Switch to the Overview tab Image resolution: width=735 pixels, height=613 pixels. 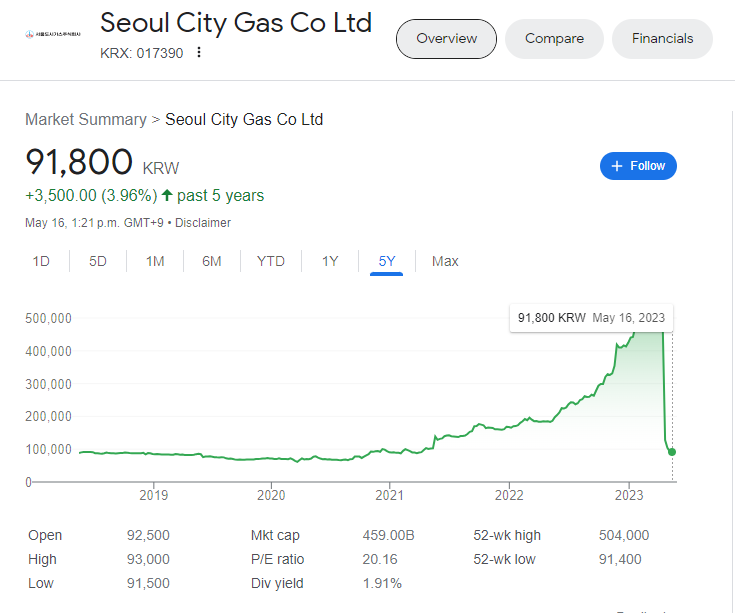[446, 39]
